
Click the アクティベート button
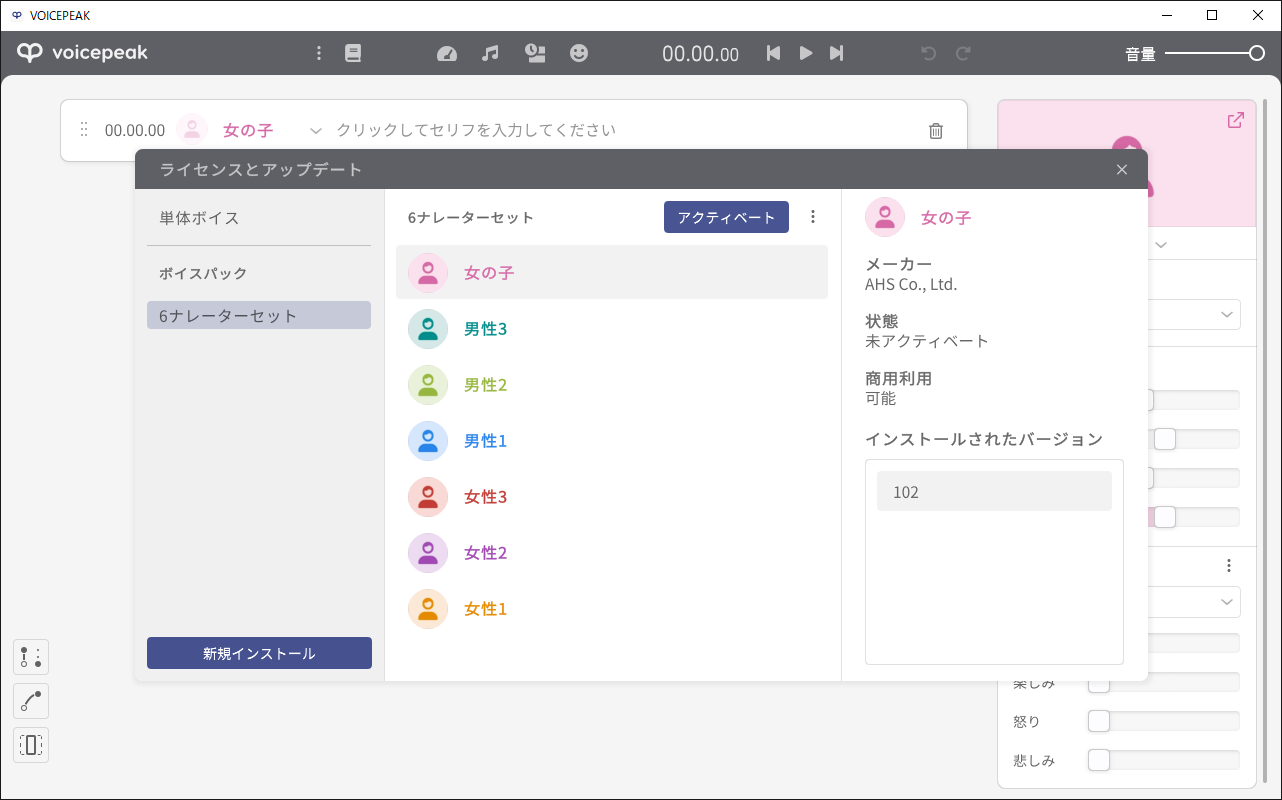726,217
